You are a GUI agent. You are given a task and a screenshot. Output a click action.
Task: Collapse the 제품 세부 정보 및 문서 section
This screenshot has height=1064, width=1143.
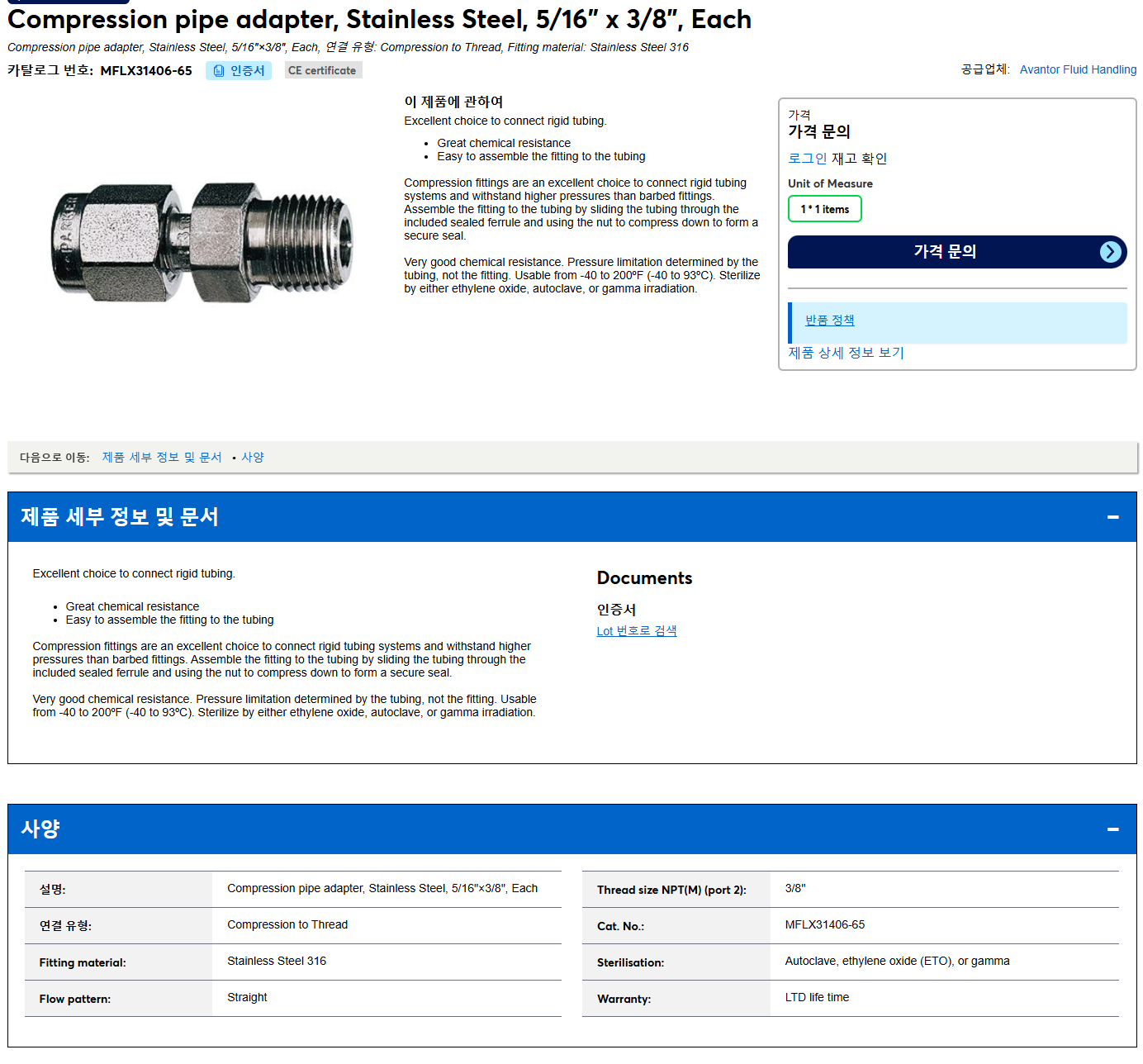[1112, 517]
